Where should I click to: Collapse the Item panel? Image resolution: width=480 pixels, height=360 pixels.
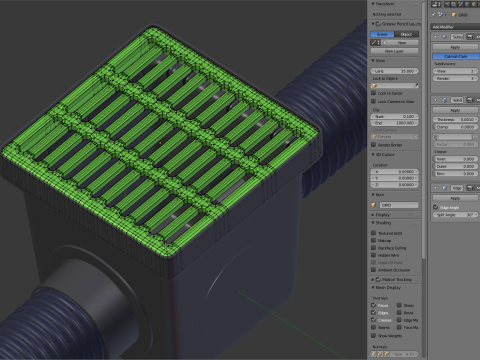(373, 195)
